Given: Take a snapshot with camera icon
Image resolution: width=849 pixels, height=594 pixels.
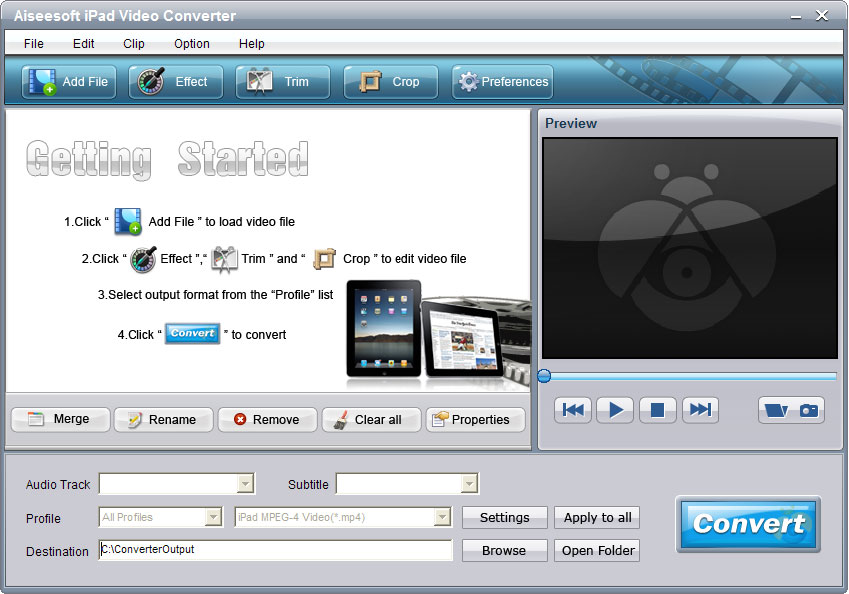Looking at the screenshot, I should point(809,410).
